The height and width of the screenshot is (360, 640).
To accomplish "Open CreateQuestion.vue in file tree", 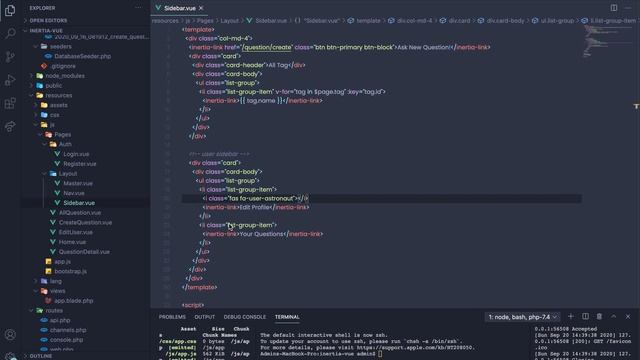I will [x=86, y=222].
